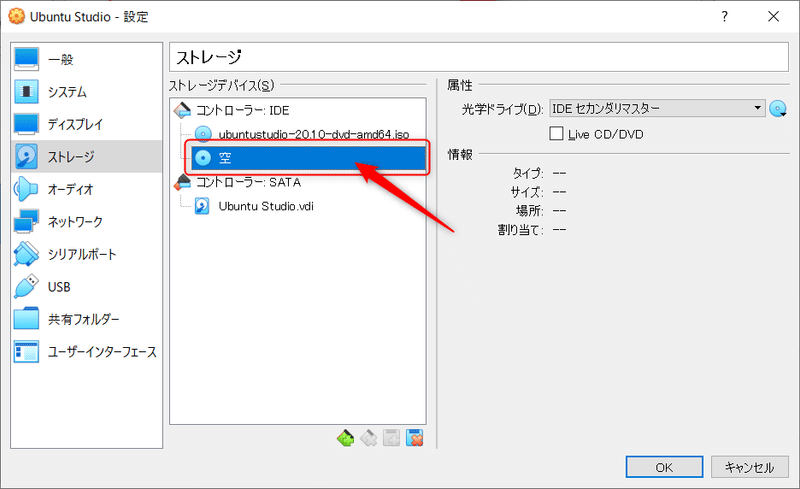Screen dimensions: 800x489
Task: Select コントローラー: SATA in storage tree
Action: tap(248, 182)
